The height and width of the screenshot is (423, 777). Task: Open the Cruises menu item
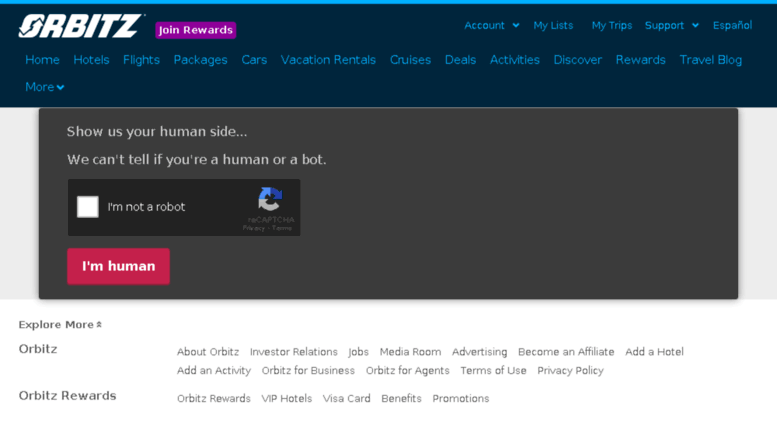(410, 60)
